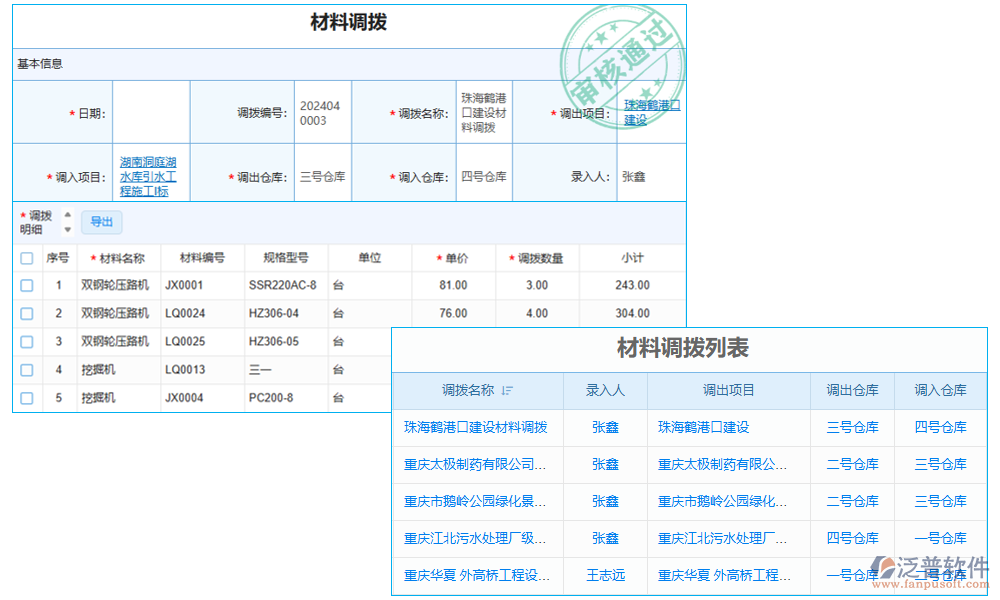Image resolution: width=1000 pixels, height=600 pixels.
Task: Click the 调出项目 column header
Action: point(729,390)
